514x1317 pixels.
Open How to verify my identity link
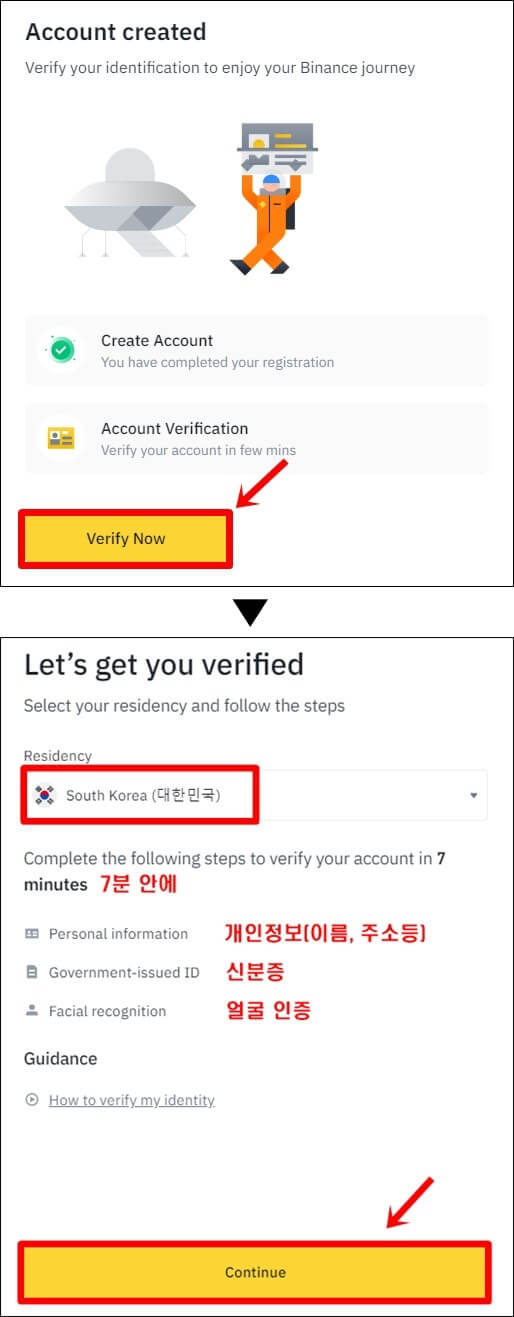click(x=132, y=1100)
